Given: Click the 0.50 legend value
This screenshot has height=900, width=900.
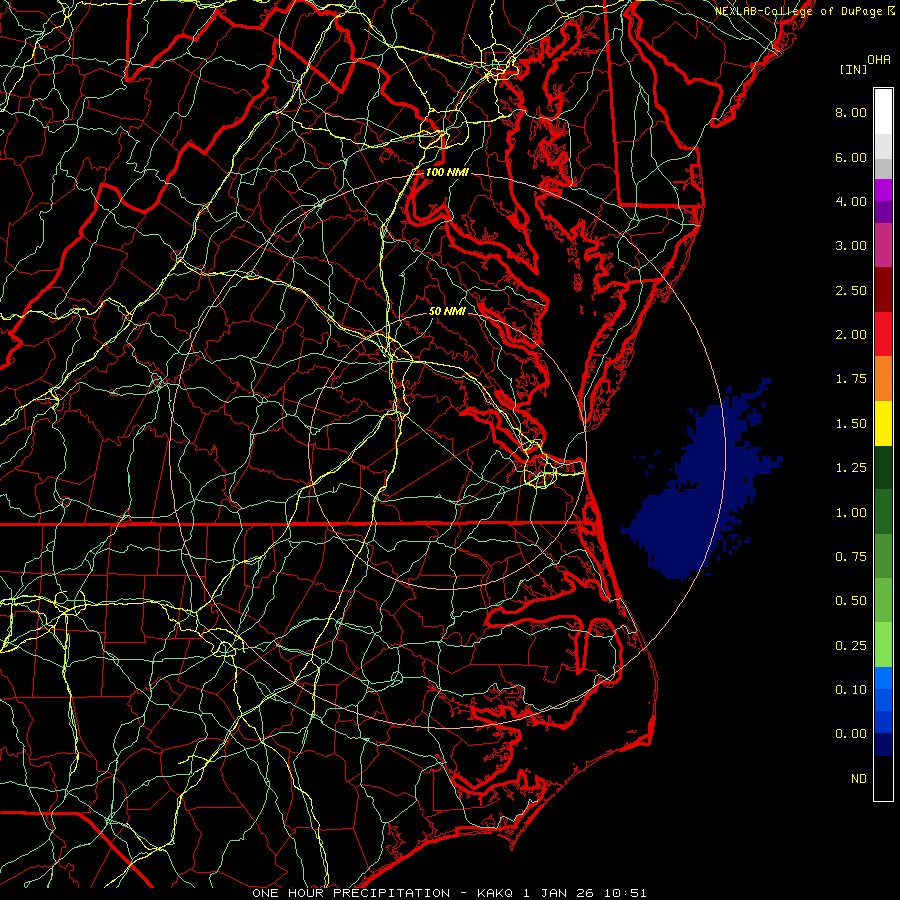Looking at the screenshot, I should click(851, 601).
